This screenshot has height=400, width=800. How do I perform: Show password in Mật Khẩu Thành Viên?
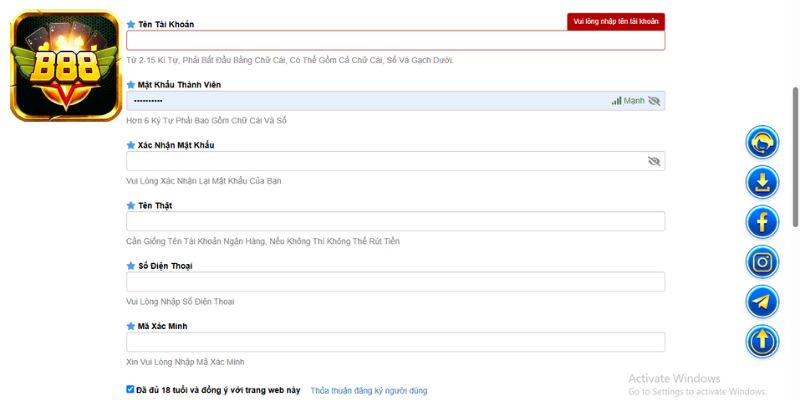(654, 101)
